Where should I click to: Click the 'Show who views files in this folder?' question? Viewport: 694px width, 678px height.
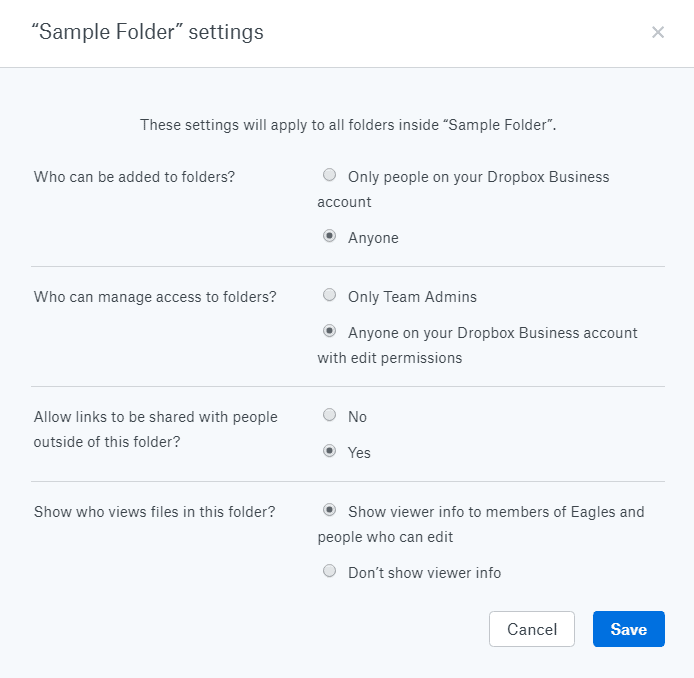155,512
